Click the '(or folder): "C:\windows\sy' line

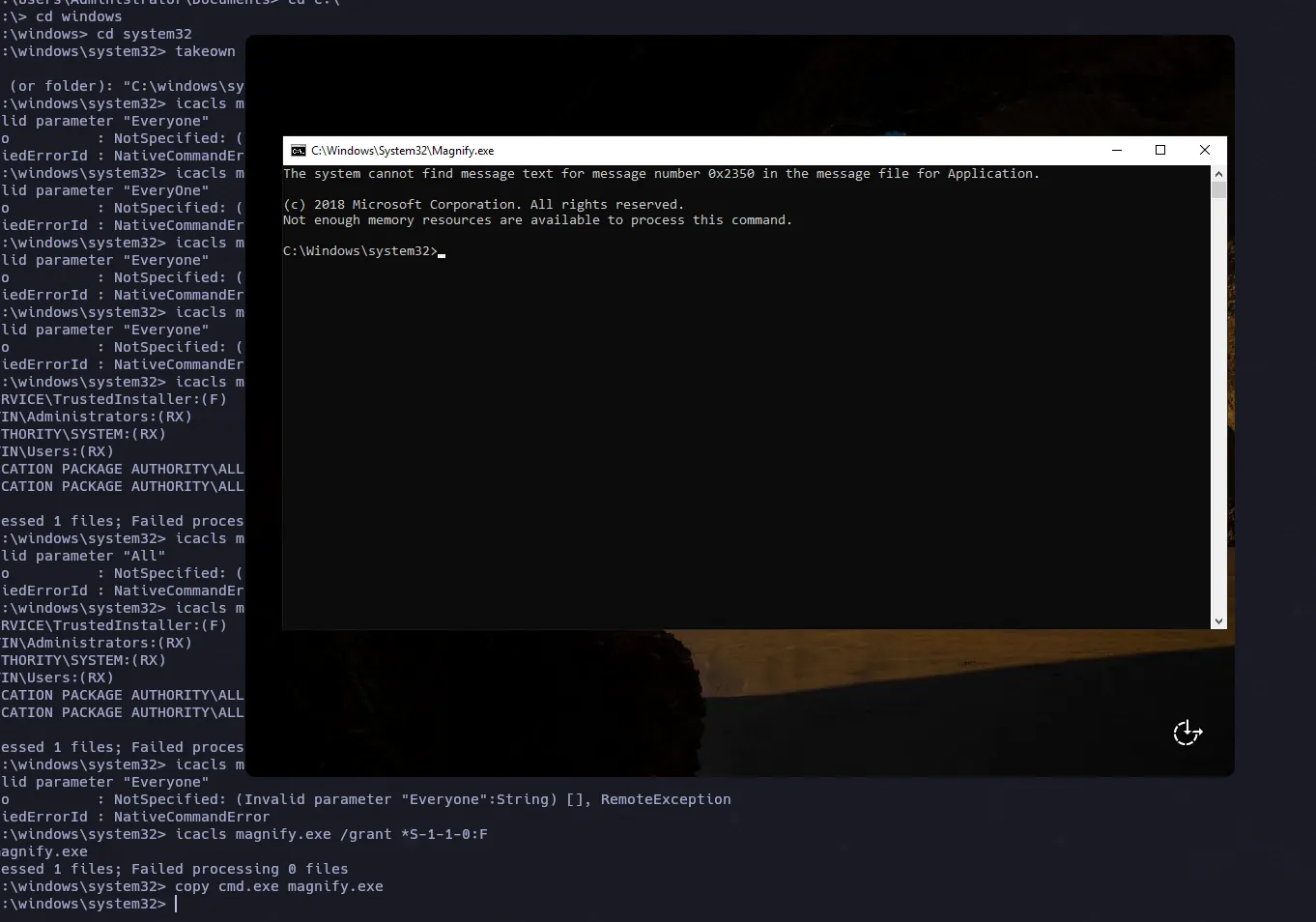coord(127,86)
